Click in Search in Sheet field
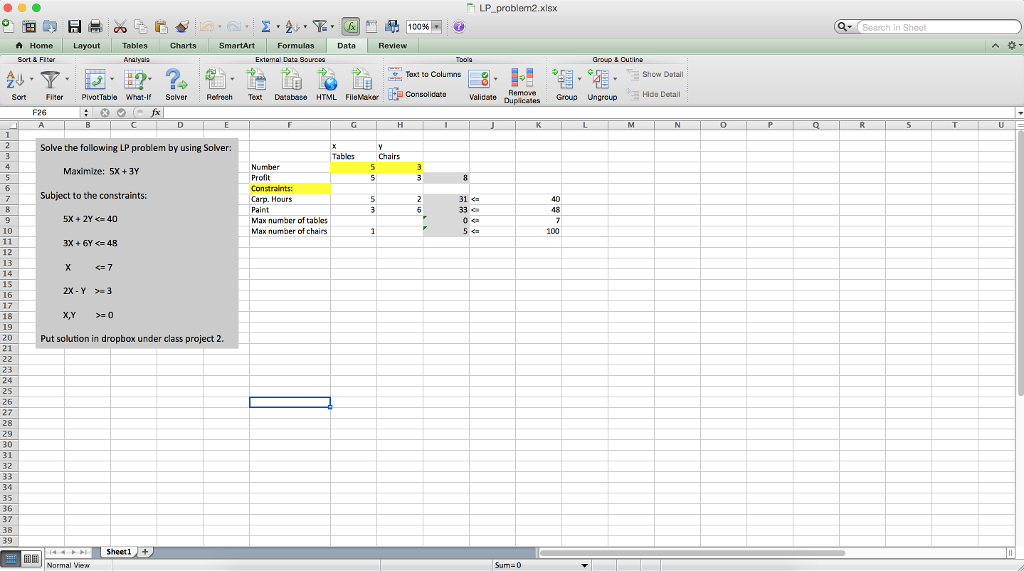The width and height of the screenshot is (1024, 571). click(x=938, y=27)
